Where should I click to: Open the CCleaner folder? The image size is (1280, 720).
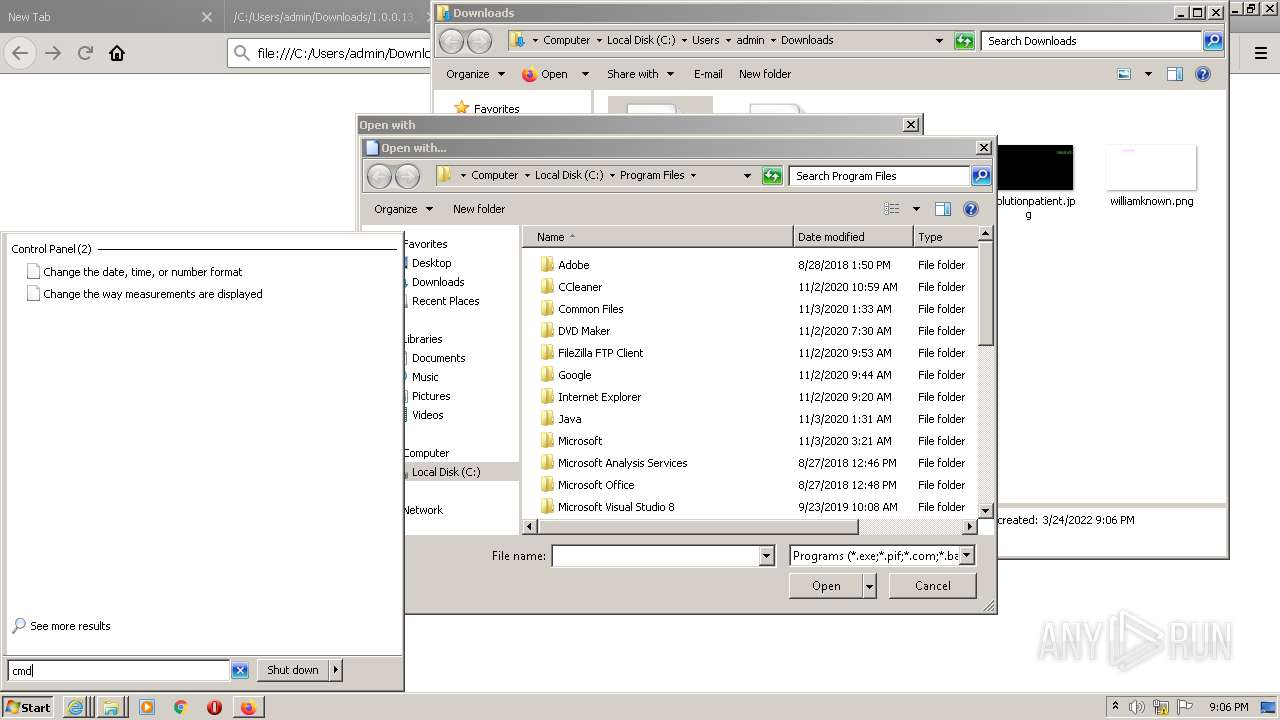coord(580,287)
